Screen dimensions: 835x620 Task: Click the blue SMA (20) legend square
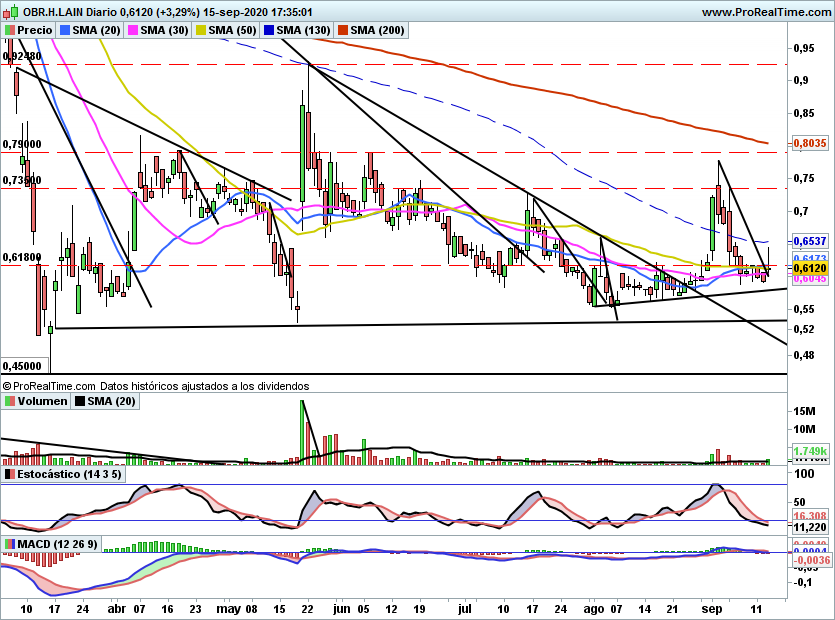pos(67,31)
